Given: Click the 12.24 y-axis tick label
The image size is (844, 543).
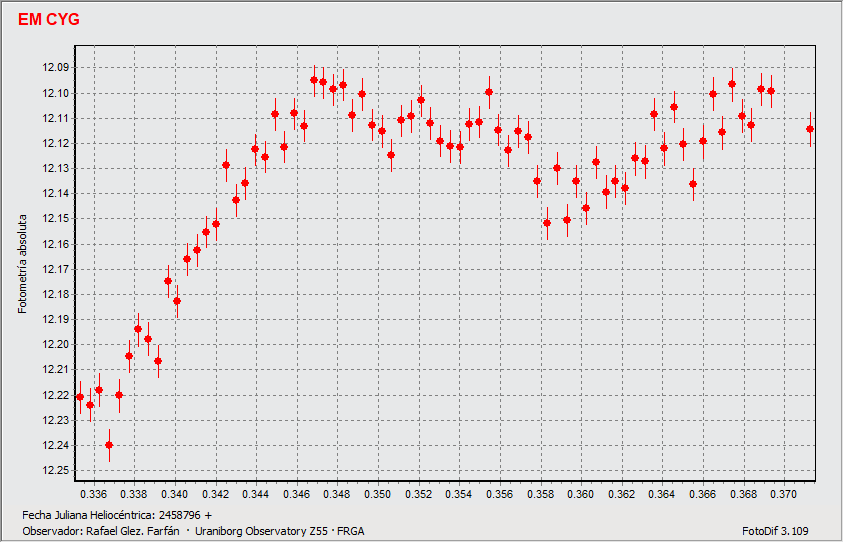Looking at the screenshot, I should click(55, 446).
